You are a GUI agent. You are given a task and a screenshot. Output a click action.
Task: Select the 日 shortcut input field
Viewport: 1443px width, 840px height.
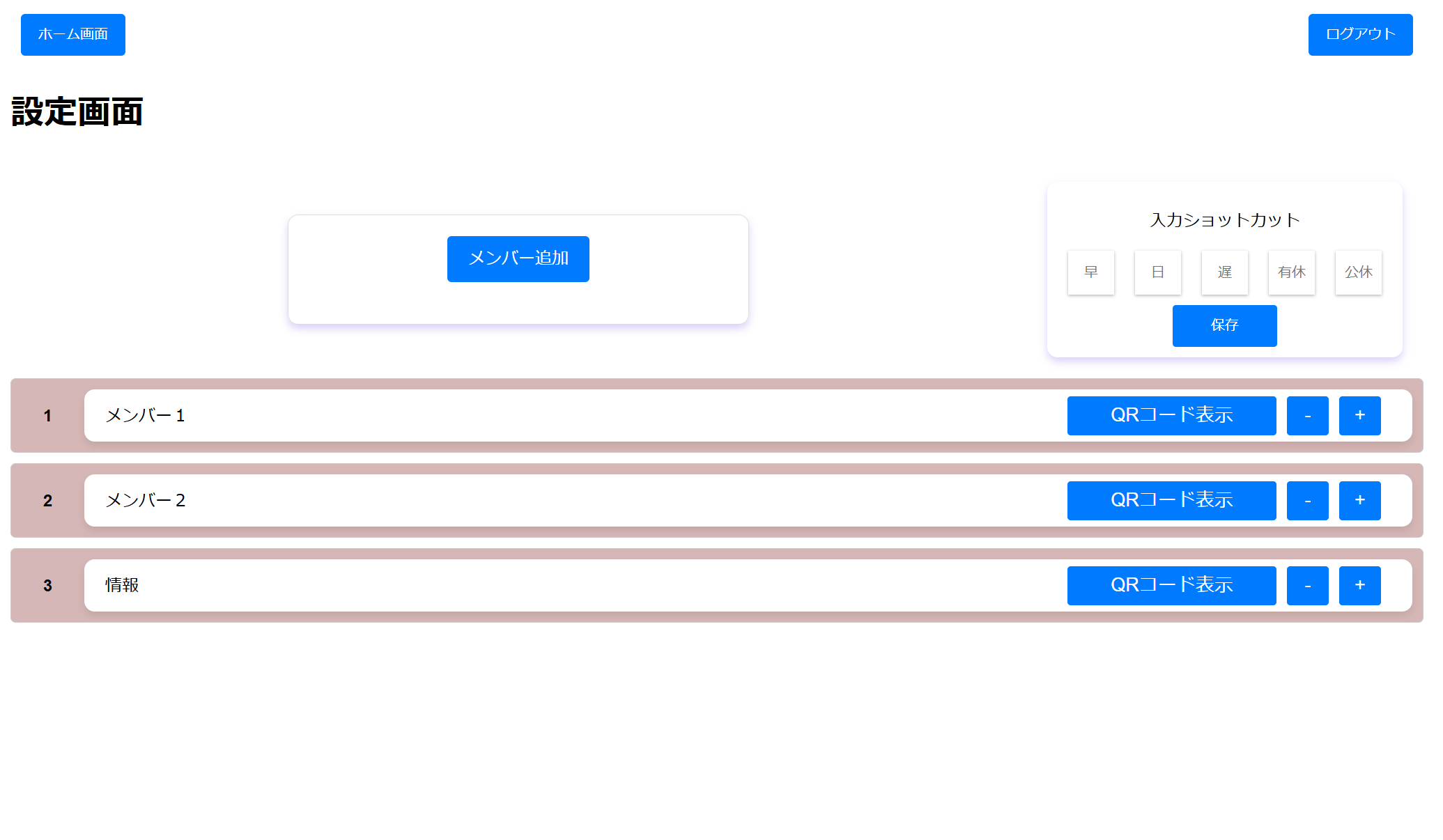click(1158, 272)
